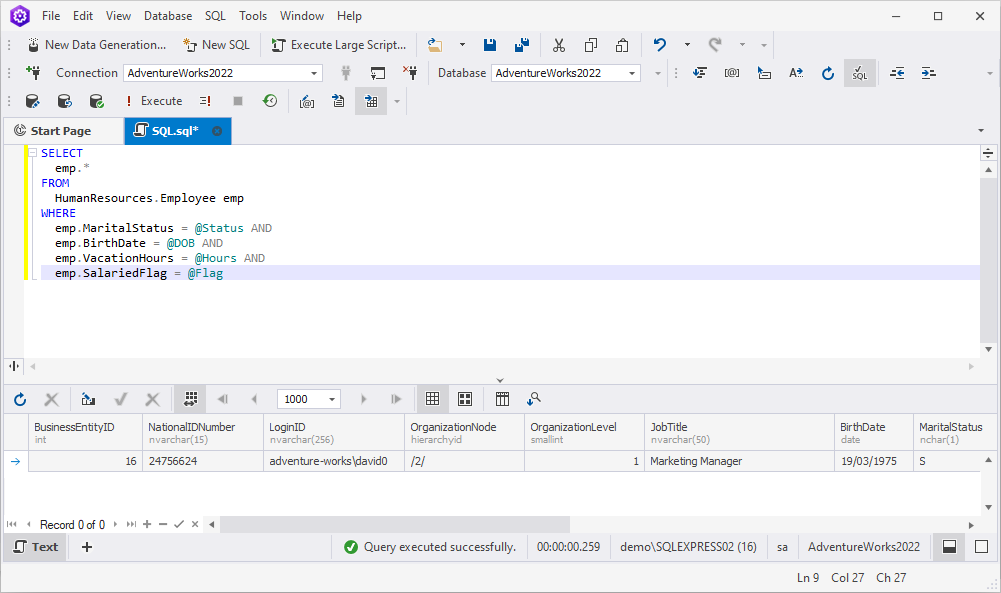The height and width of the screenshot is (593, 1001).
Task: Disconnect using the red X plug icon
Action: tap(410, 73)
